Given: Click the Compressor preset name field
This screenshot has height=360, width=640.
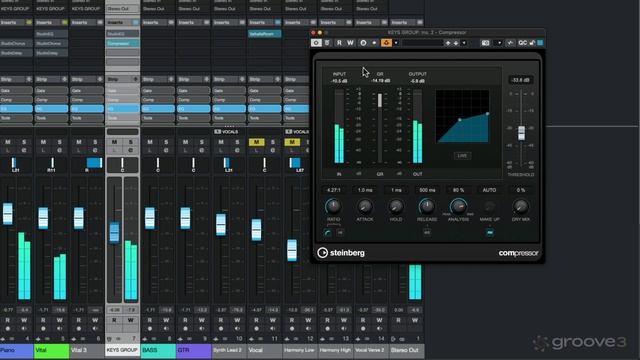Looking at the screenshot, I should click(422, 43).
